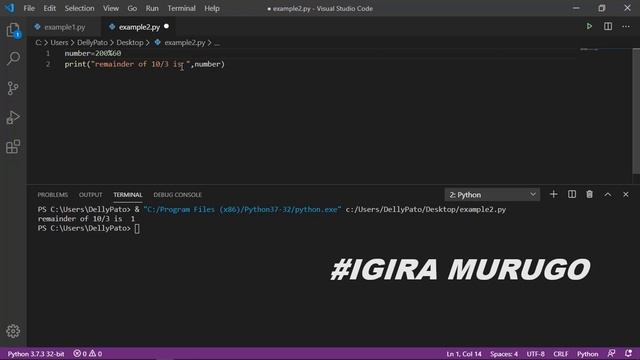Open the Go menu
Image resolution: width=640 pixels, height=360 pixels.
click(x=132, y=8)
